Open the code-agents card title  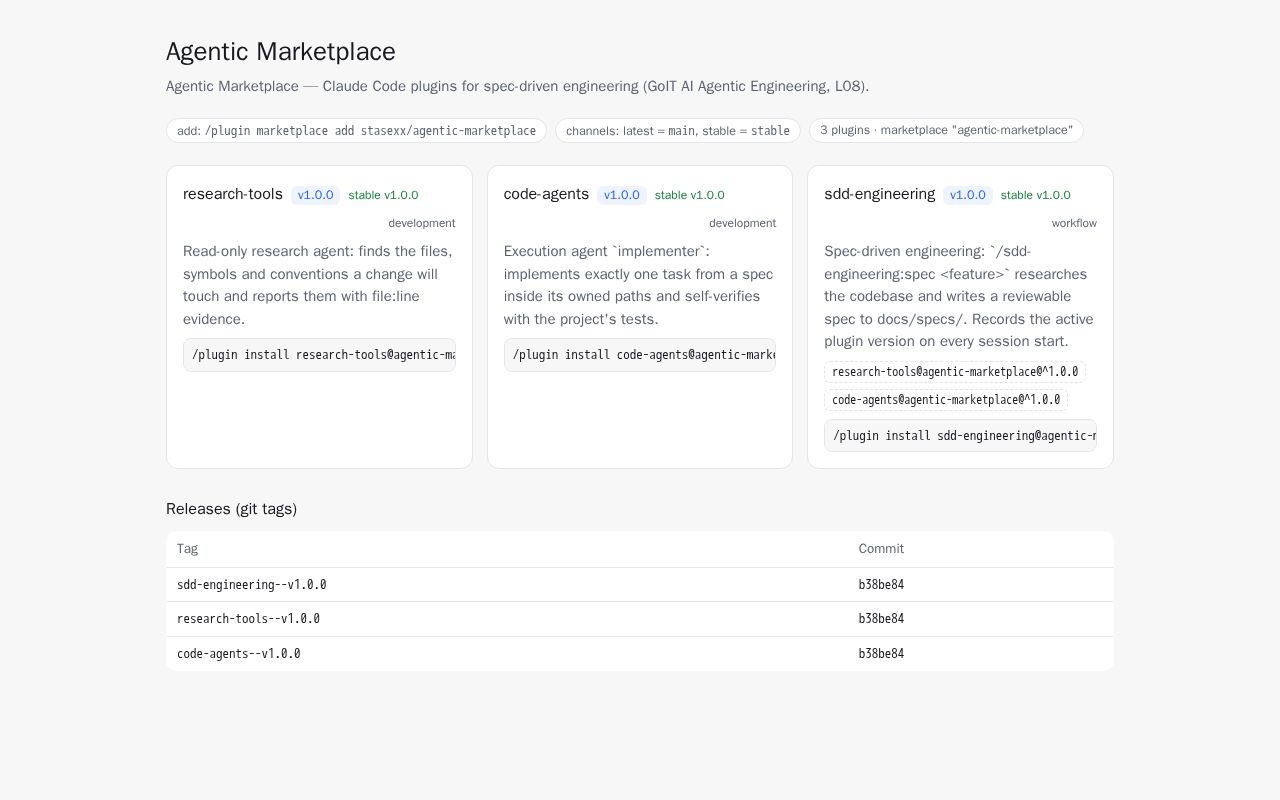(546, 194)
